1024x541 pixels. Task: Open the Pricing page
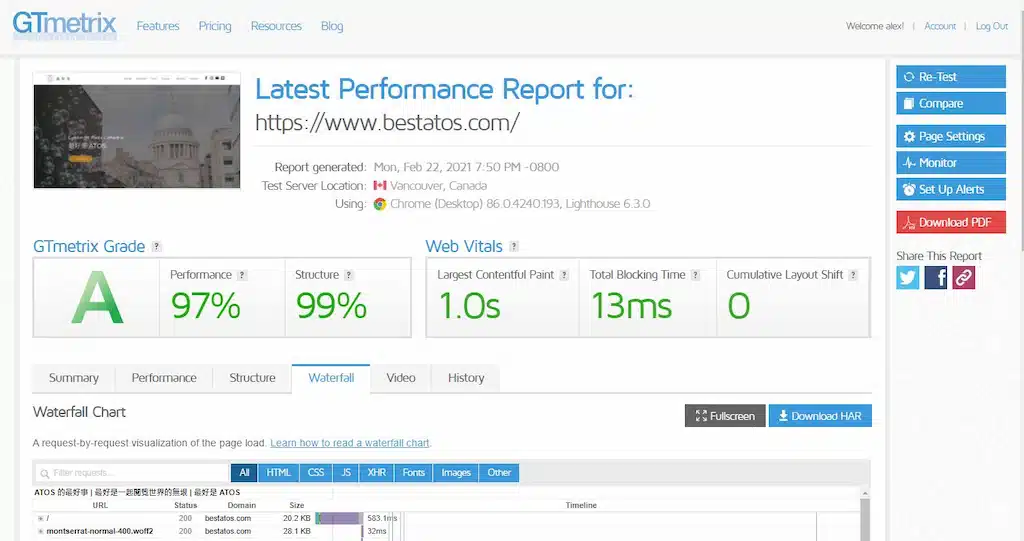coord(215,26)
